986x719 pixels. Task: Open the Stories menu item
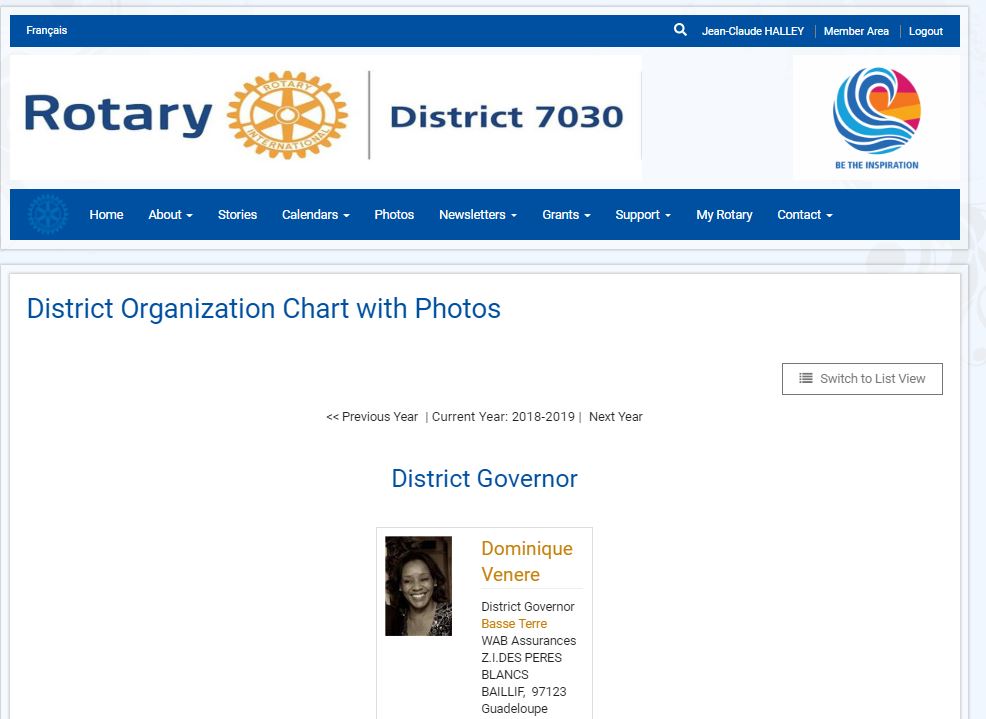tap(237, 215)
